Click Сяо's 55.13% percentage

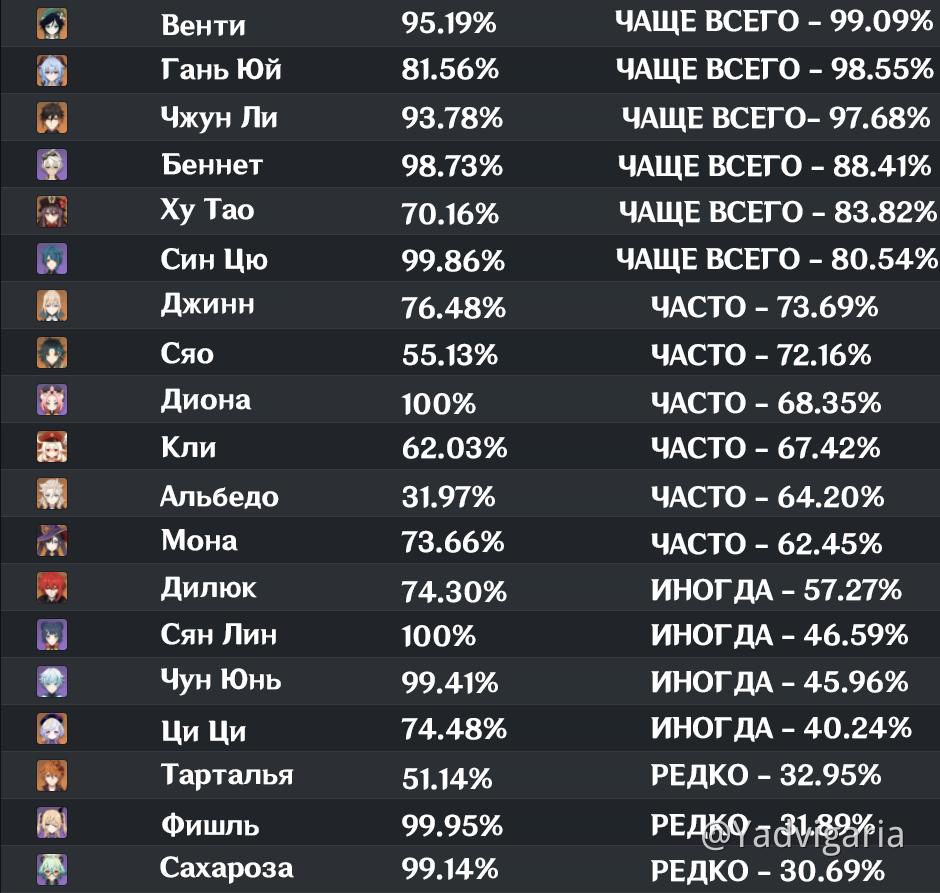point(450,355)
